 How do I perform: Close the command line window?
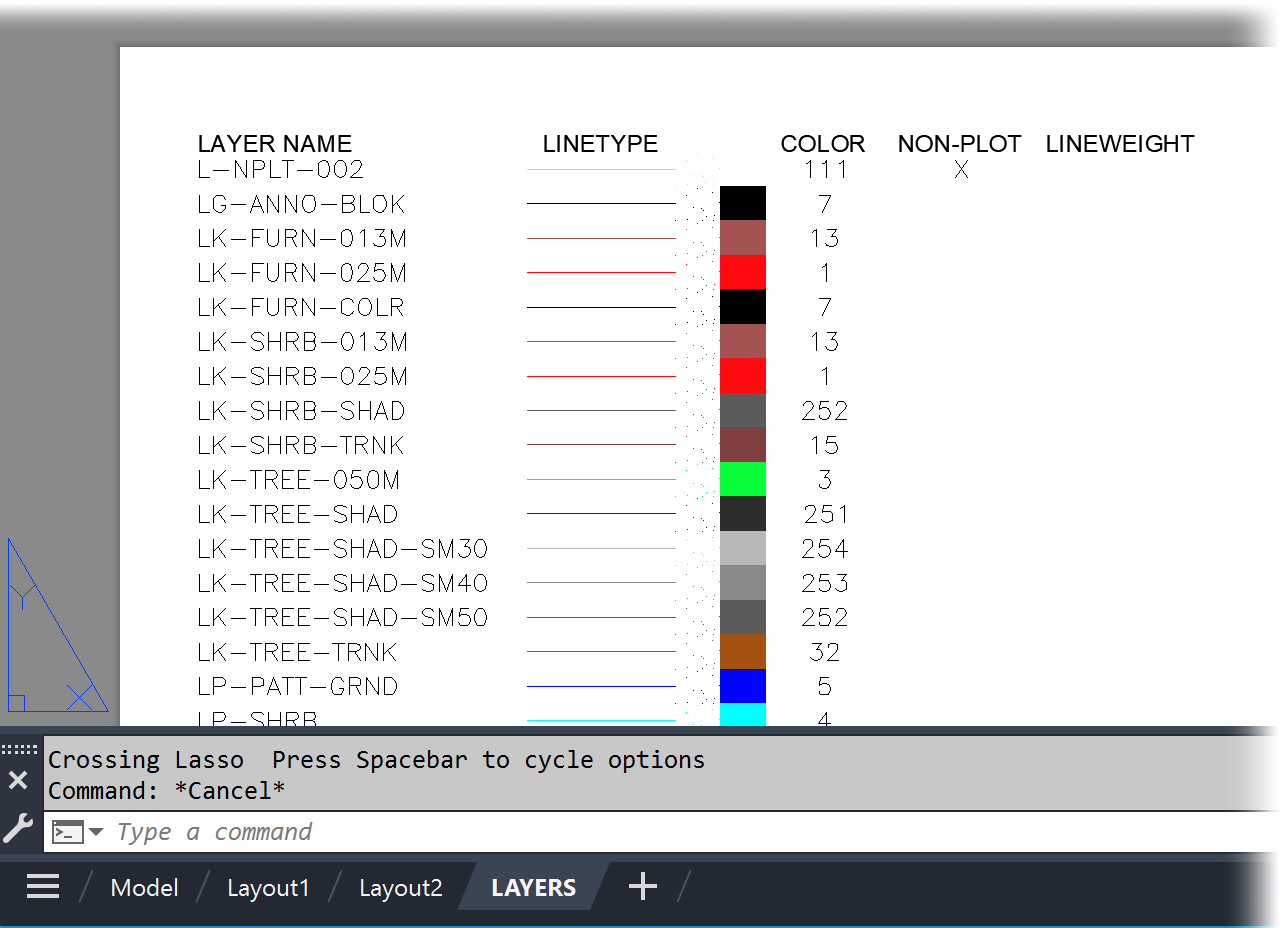[18, 781]
